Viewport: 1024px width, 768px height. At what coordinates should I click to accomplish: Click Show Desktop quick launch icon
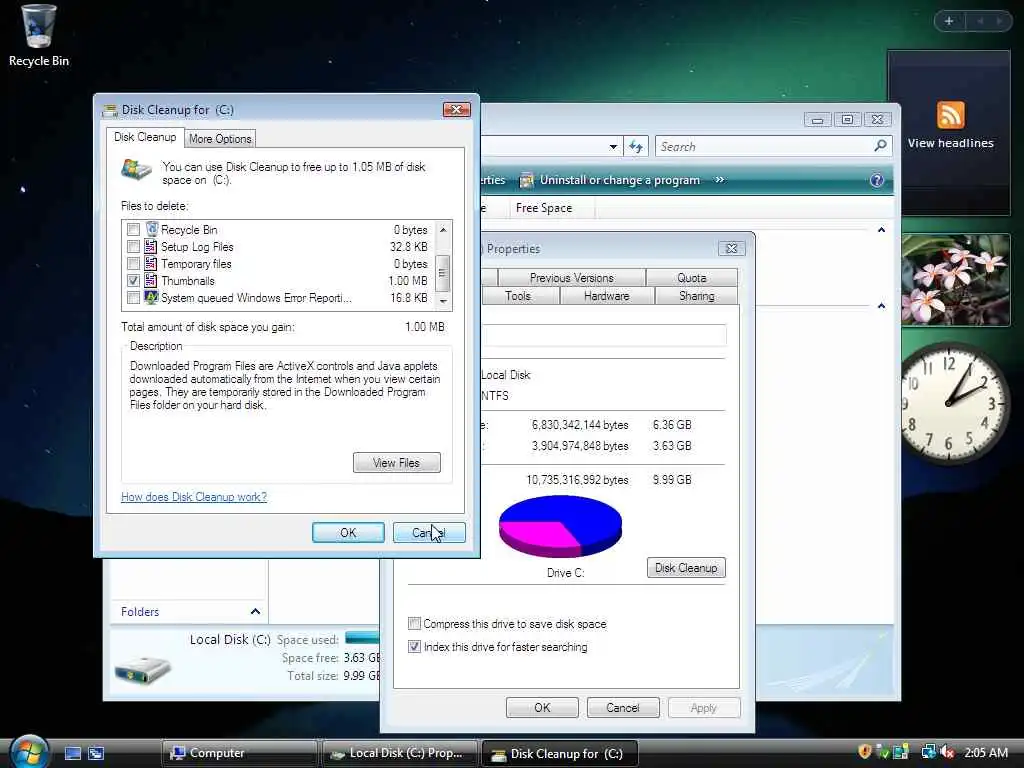pyautogui.click(x=73, y=753)
